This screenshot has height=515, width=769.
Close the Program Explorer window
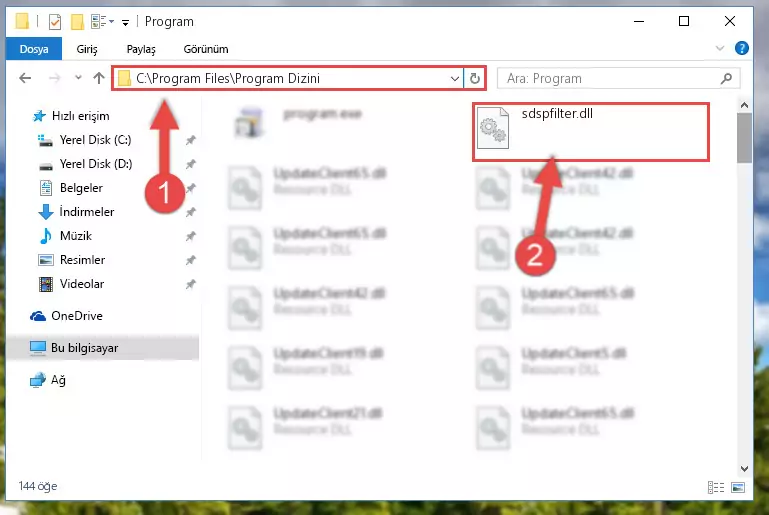click(x=730, y=22)
